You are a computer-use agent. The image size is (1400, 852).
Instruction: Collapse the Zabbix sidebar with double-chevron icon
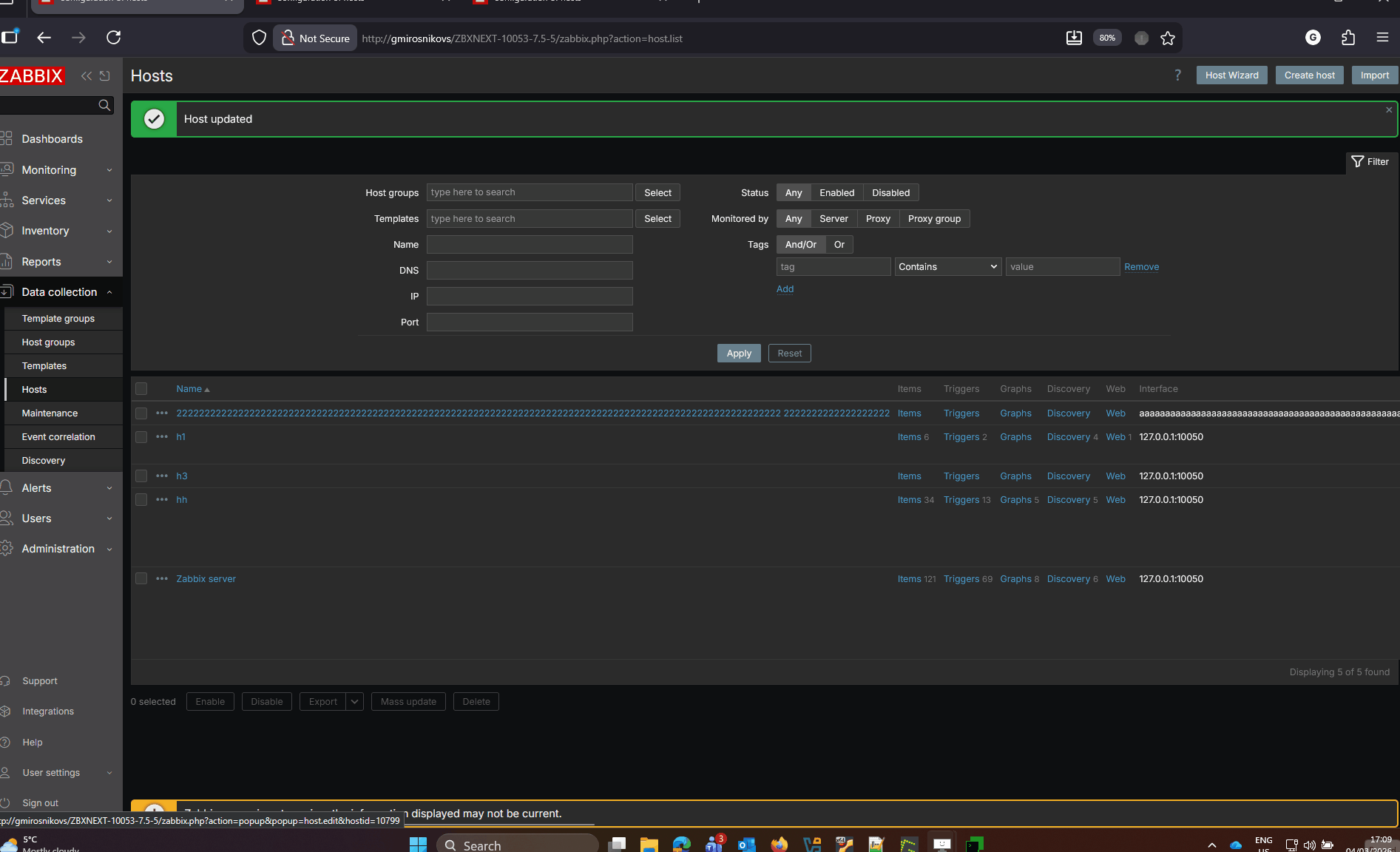(87, 76)
